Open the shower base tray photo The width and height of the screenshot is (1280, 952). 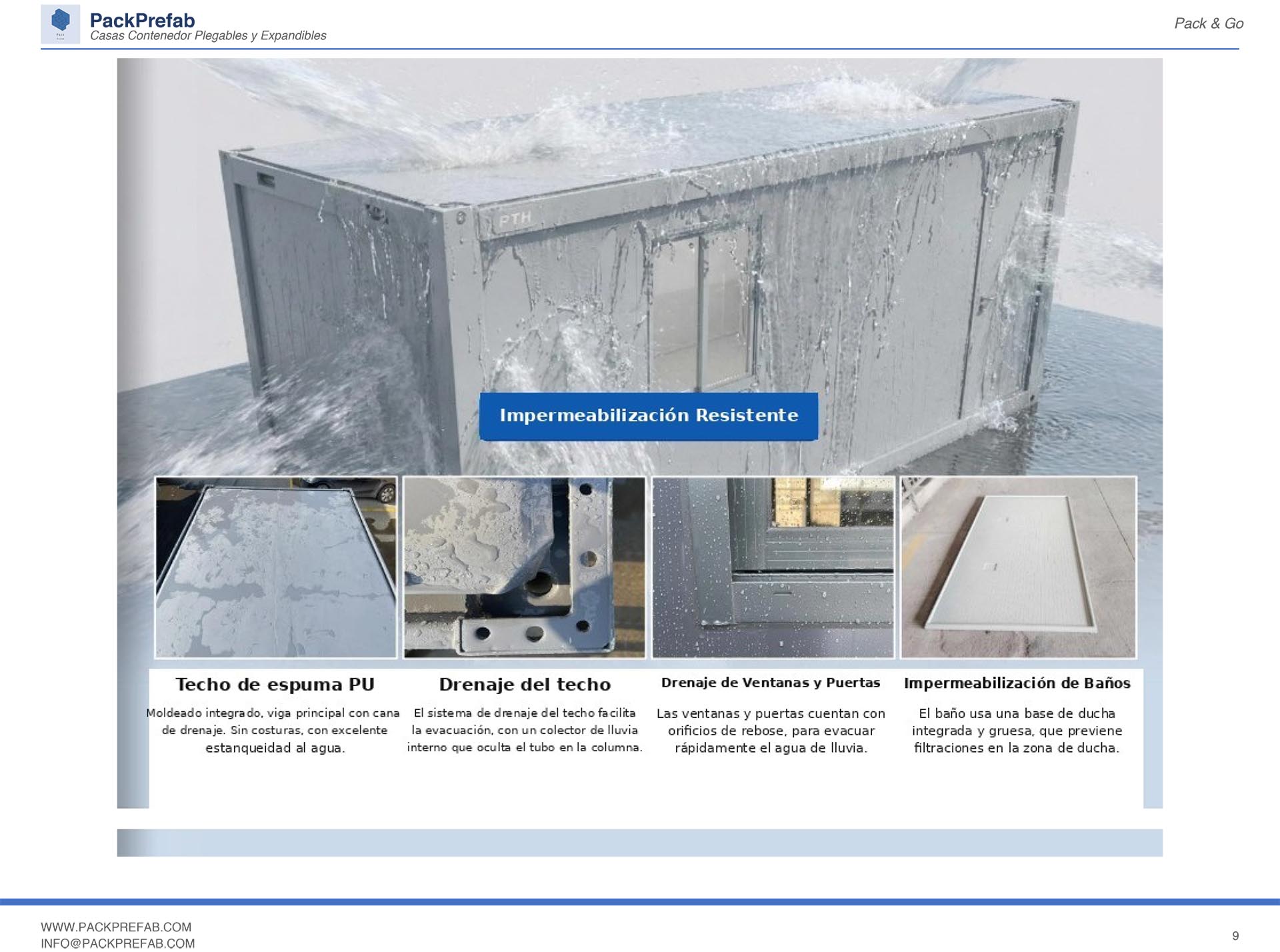pos(1018,567)
